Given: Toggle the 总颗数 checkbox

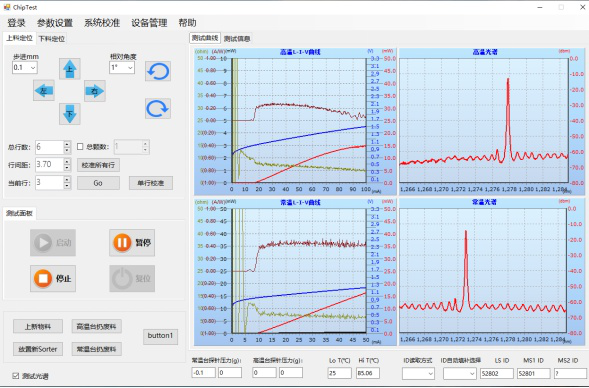Looking at the screenshot, I should coord(80,146).
